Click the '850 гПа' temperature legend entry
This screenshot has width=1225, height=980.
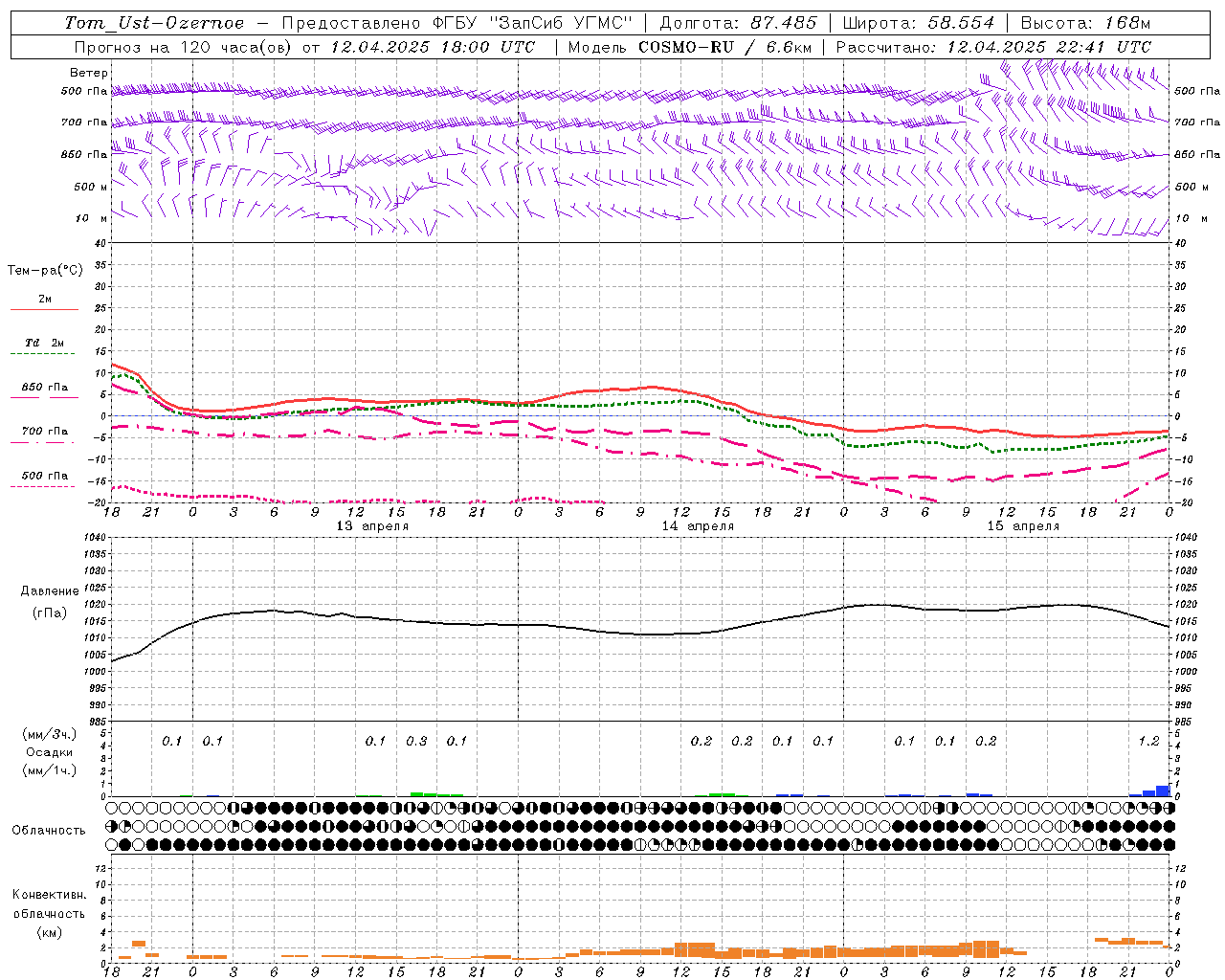coord(44,388)
